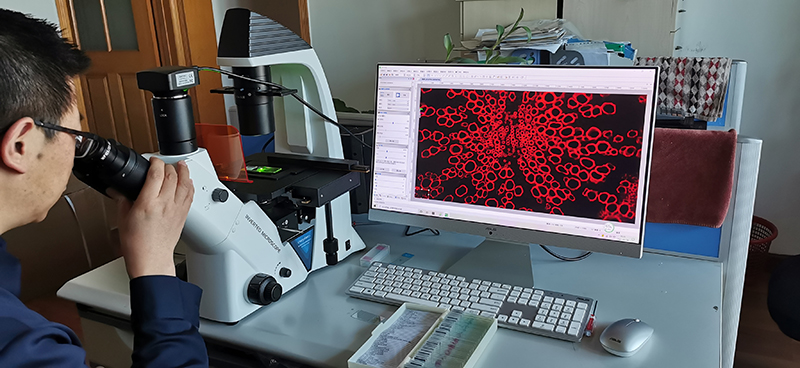Adjust the first slider in the left panel
This screenshot has width=800, height=368.
coord(393,122)
